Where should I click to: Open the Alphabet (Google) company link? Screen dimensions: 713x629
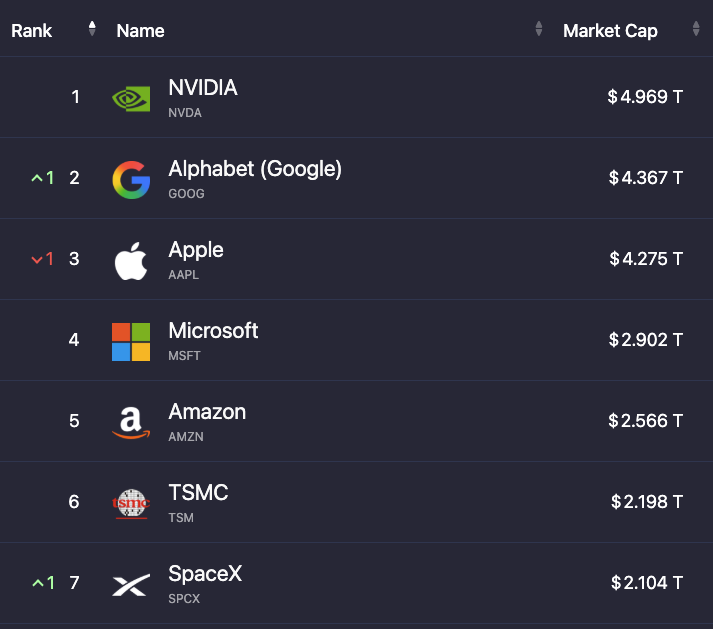[x=255, y=169]
